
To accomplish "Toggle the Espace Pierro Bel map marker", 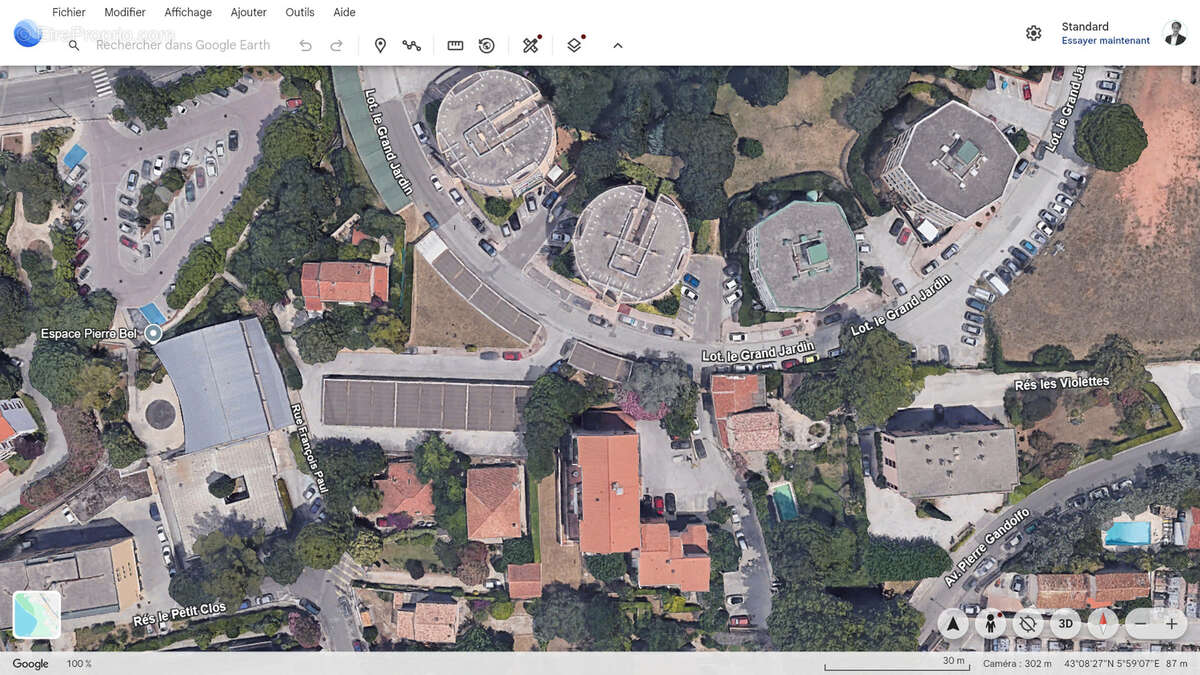I will coord(152,333).
